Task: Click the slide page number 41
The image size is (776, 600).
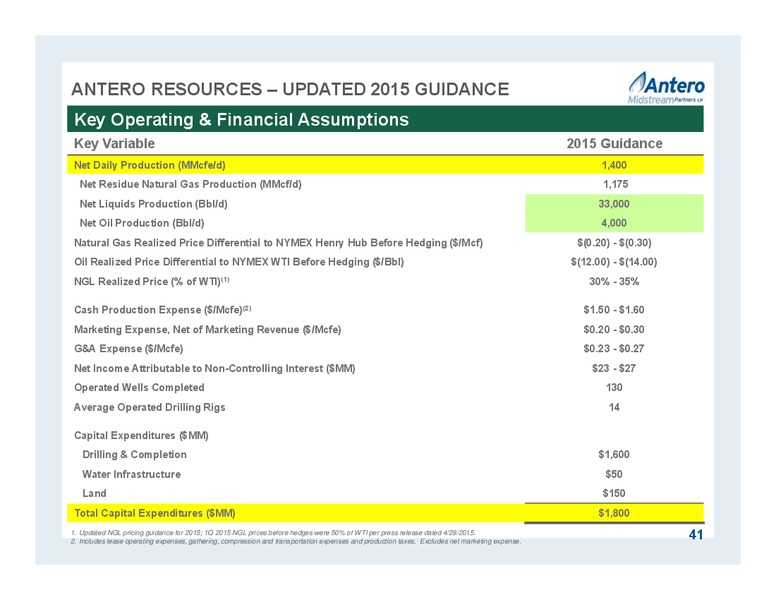Action: pos(696,535)
